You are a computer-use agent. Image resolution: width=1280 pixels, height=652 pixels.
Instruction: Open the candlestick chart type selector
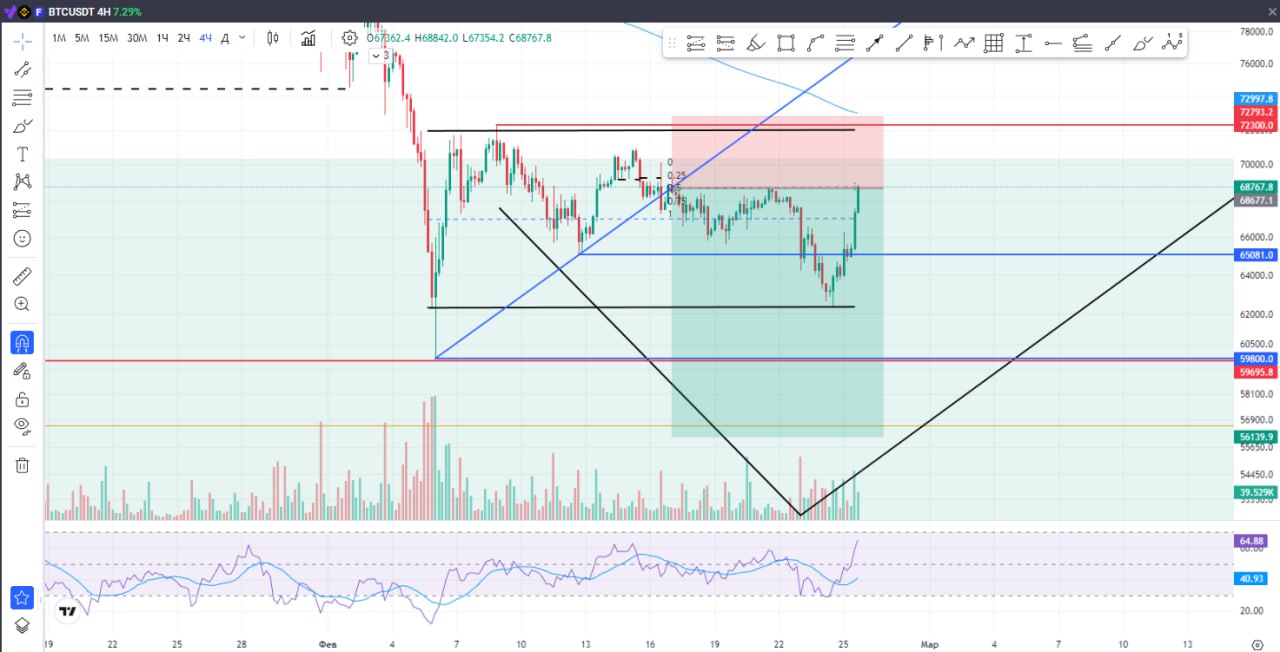[x=272, y=38]
